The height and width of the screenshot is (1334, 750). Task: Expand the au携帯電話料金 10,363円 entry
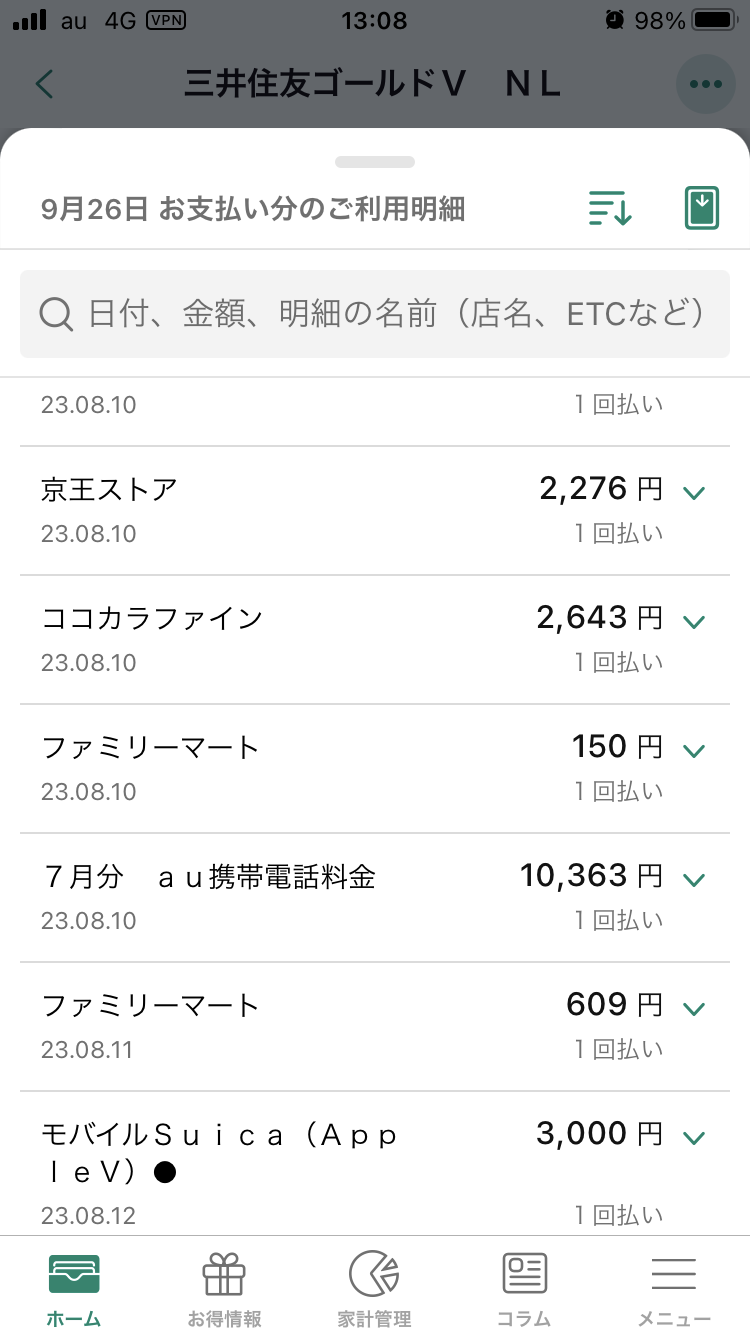click(x=694, y=878)
